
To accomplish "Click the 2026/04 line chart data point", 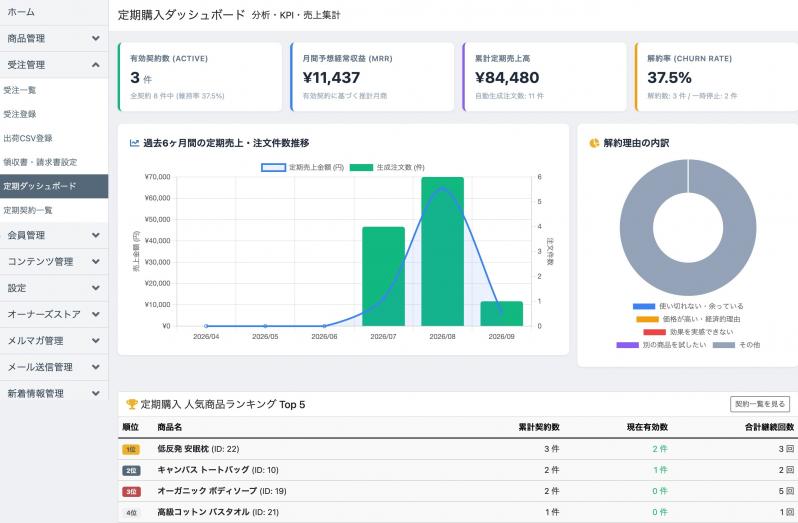I will point(206,326).
